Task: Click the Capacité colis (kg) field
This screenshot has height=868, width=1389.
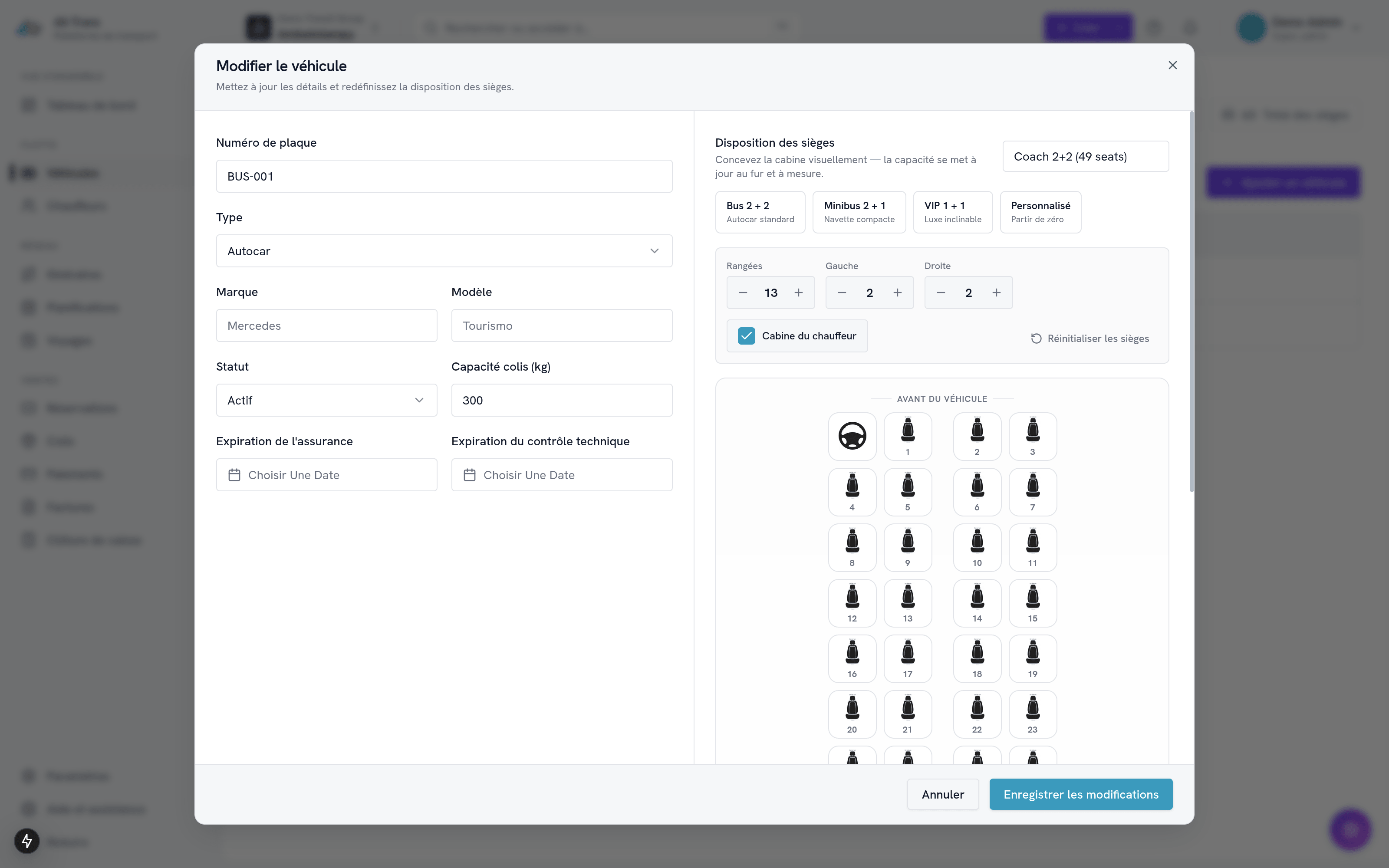Action: [562, 400]
